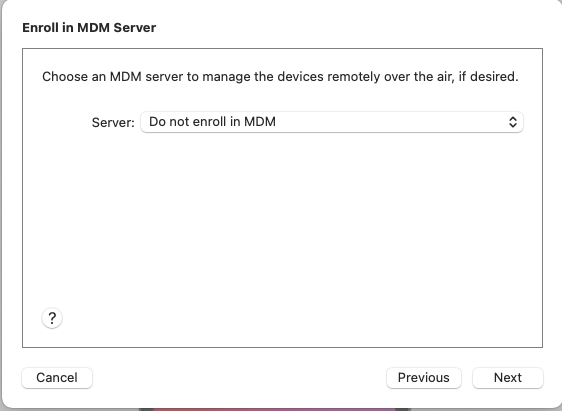
Task: Expand the MDM server choice list
Action: point(332,122)
